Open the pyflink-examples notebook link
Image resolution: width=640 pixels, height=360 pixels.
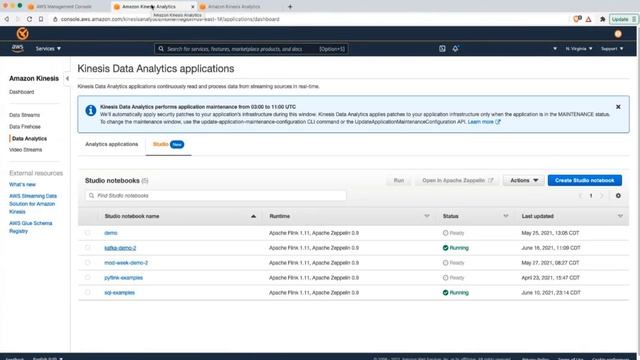pos(124,278)
